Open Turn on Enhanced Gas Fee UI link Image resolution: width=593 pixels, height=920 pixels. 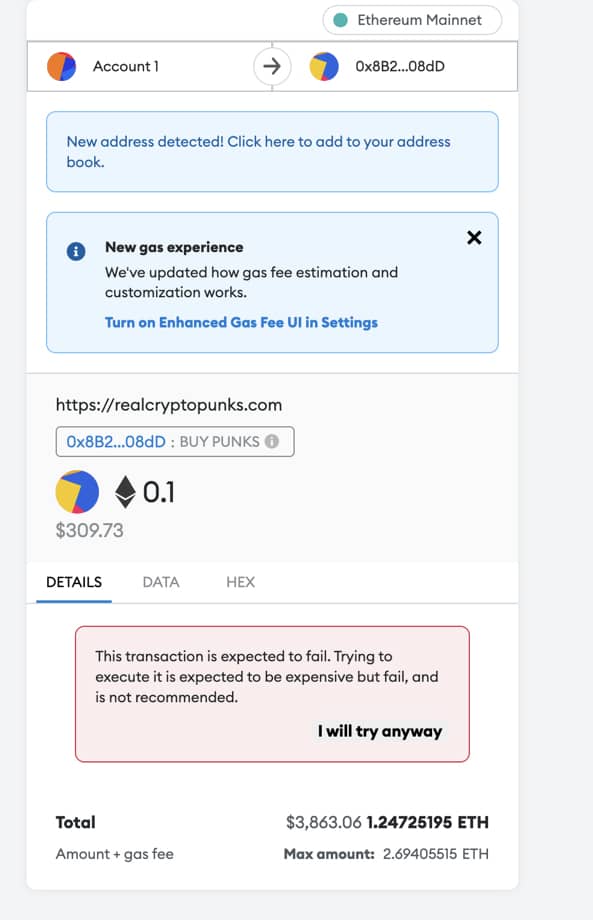241,322
